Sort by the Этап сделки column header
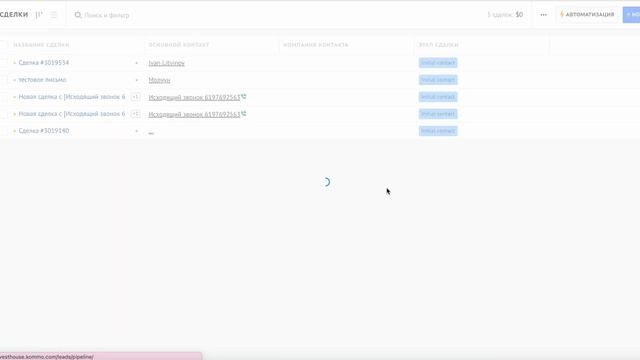 tap(439, 45)
